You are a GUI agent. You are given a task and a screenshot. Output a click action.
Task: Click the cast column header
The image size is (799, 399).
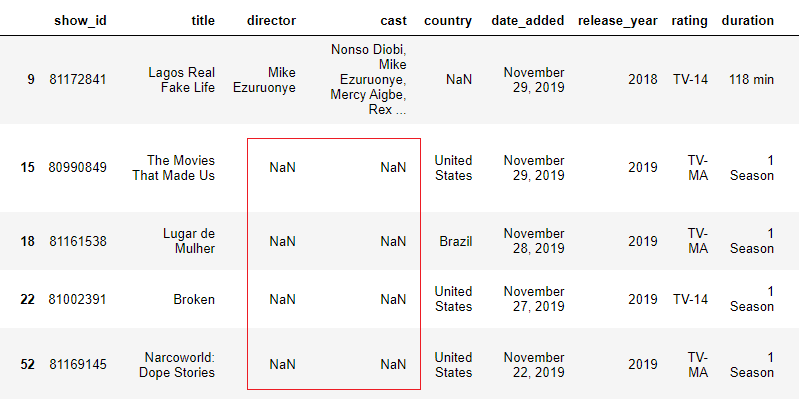(393, 21)
